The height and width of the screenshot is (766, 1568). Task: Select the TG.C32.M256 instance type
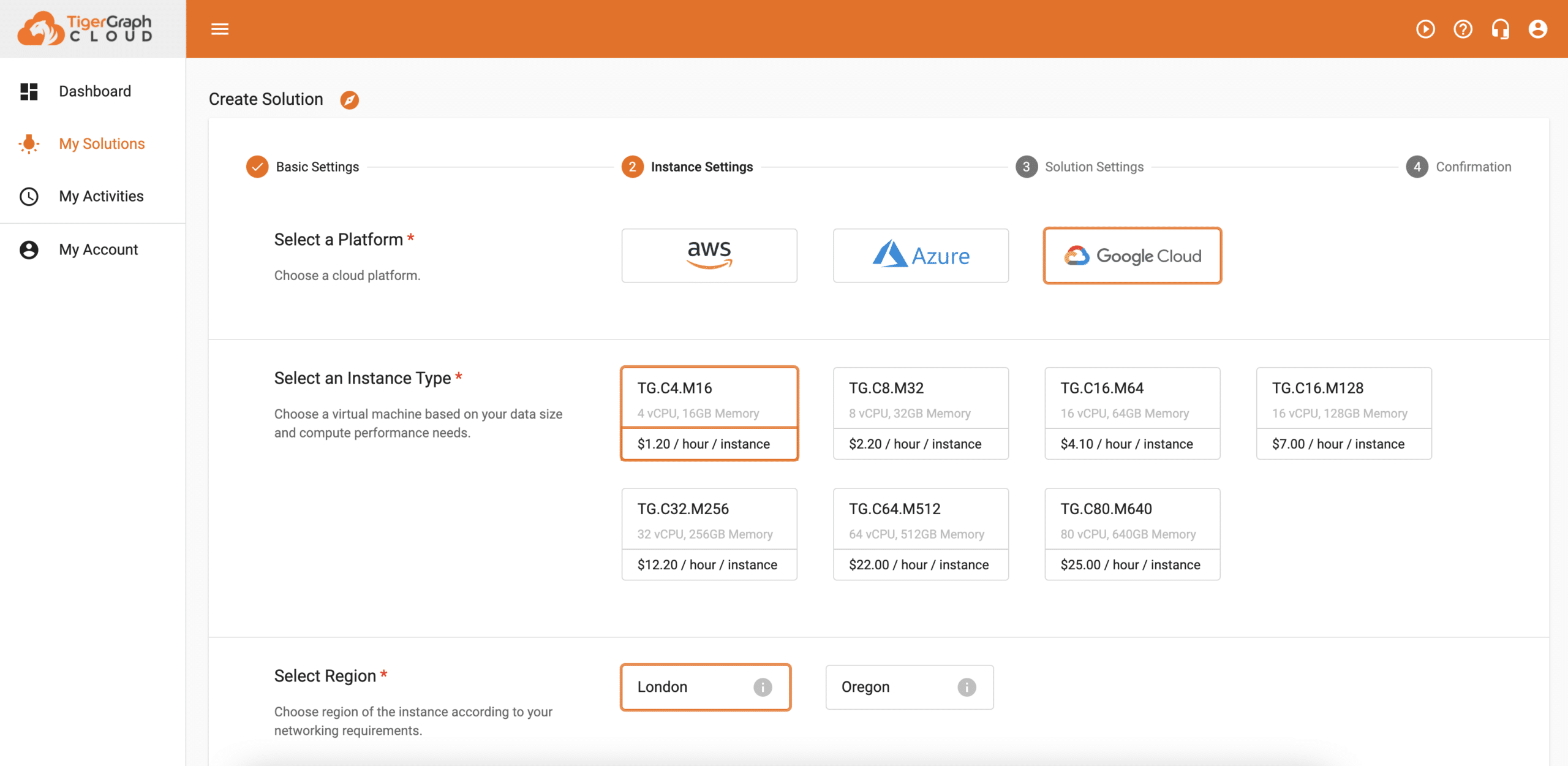pos(709,534)
